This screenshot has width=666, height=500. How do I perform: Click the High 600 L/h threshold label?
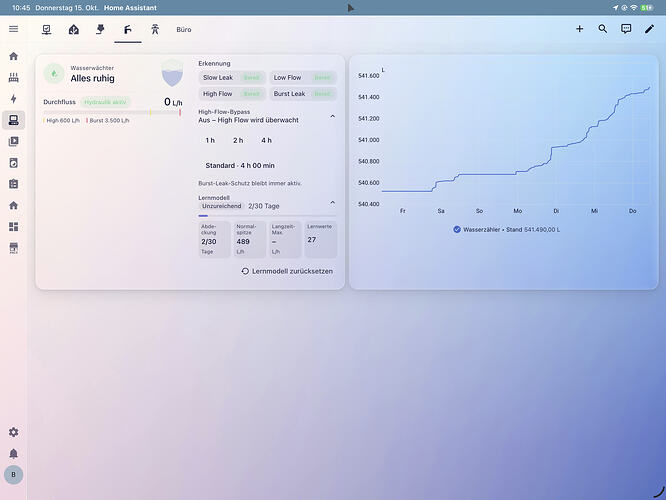(62, 121)
